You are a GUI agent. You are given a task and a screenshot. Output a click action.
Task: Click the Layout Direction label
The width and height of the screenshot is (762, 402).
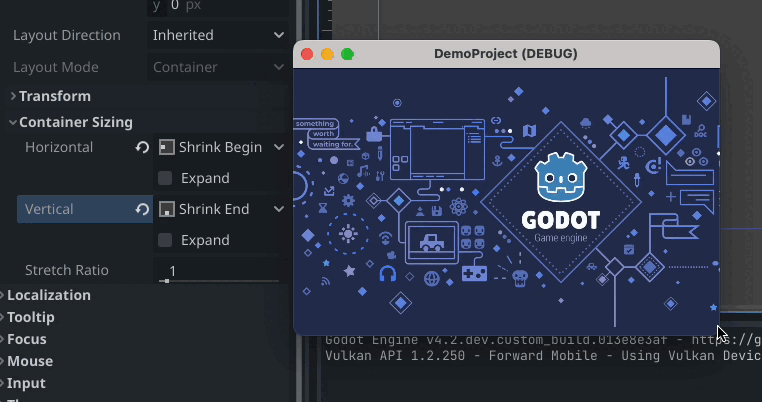(67, 35)
